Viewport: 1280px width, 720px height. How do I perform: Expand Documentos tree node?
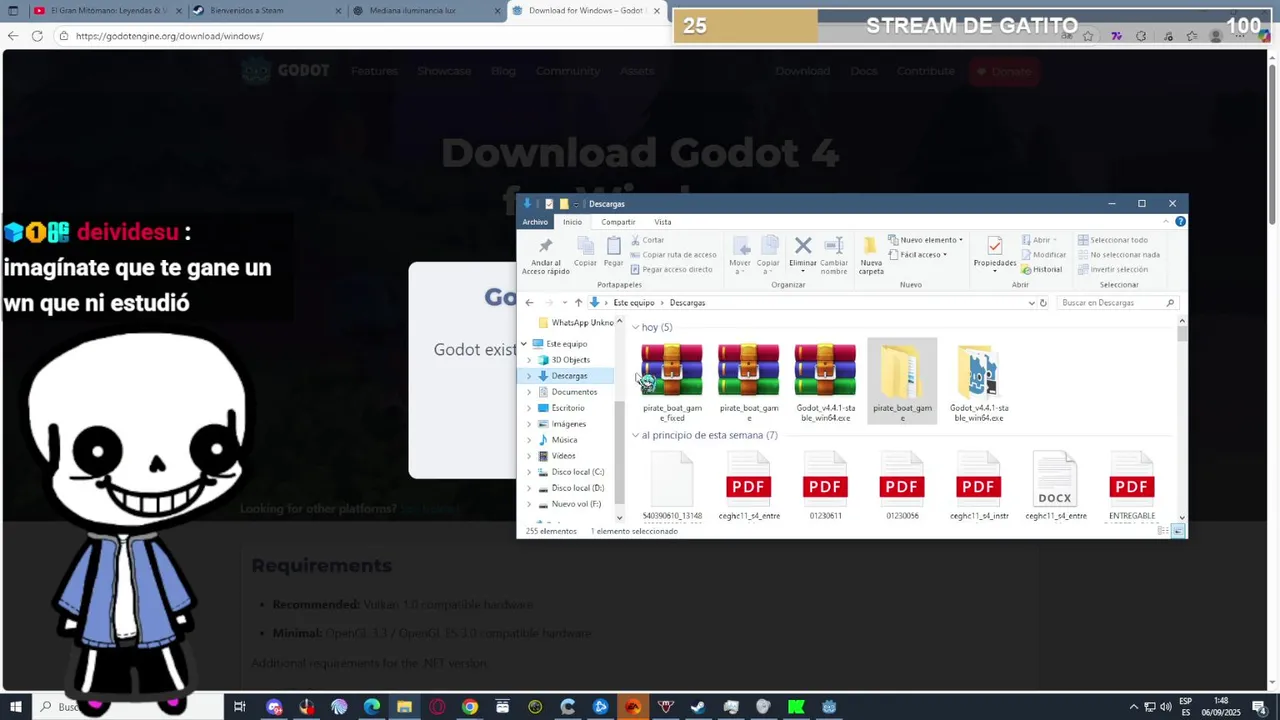tap(529, 392)
